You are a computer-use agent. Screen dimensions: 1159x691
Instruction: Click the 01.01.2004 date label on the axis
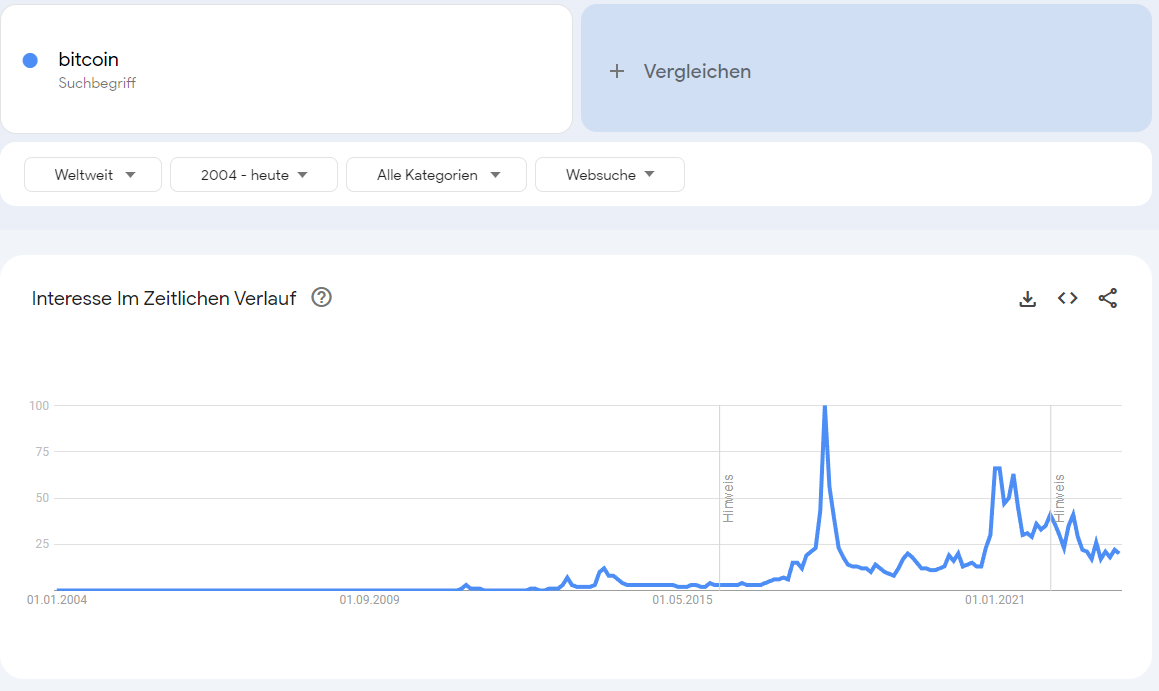(x=58, y=600)
